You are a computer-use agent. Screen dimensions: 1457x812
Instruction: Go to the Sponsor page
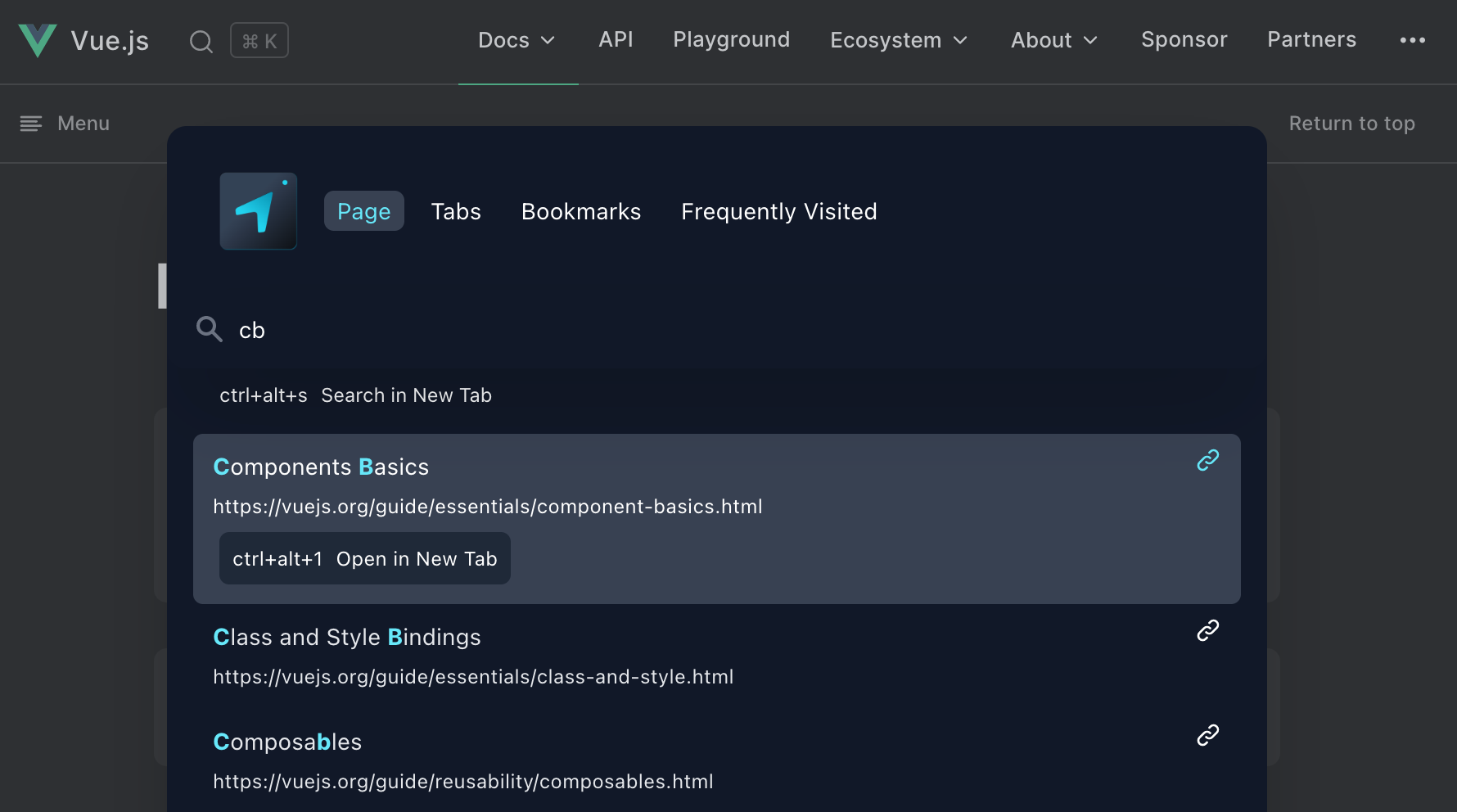coord(1184,39)
